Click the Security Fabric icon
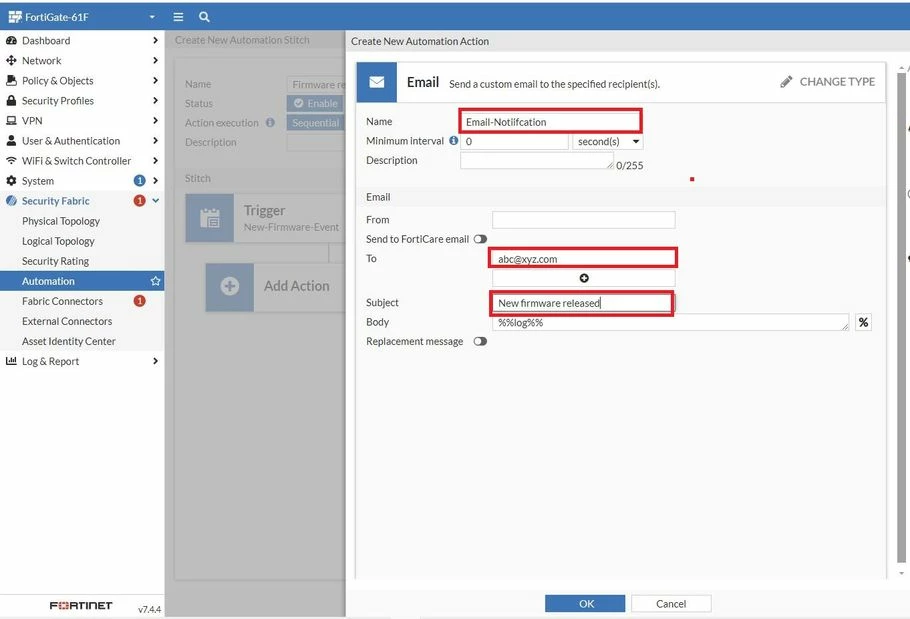The image size is (910, 619). [x=11, y=201]
